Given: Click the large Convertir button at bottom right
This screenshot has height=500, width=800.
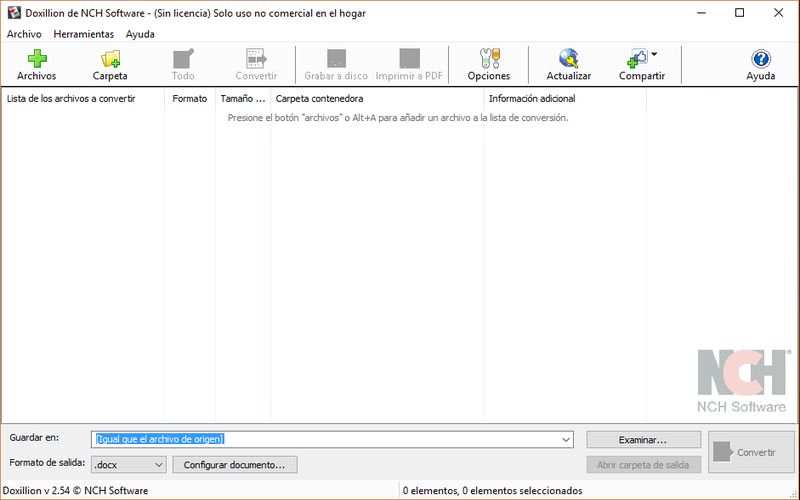Looking at the screenshot, I should tap(751, 452).
